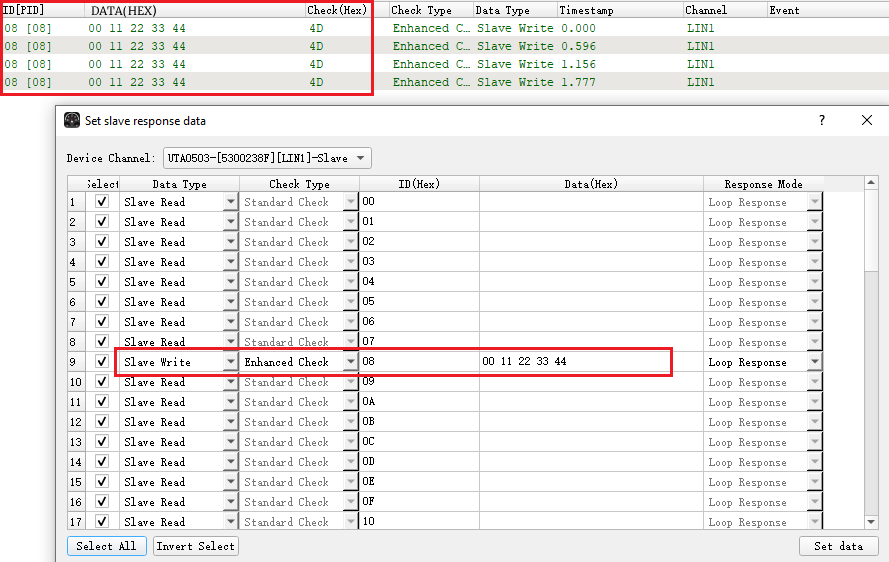
Task: Expand the Data Type dropdown in row 1
Action: pos(230,202)
